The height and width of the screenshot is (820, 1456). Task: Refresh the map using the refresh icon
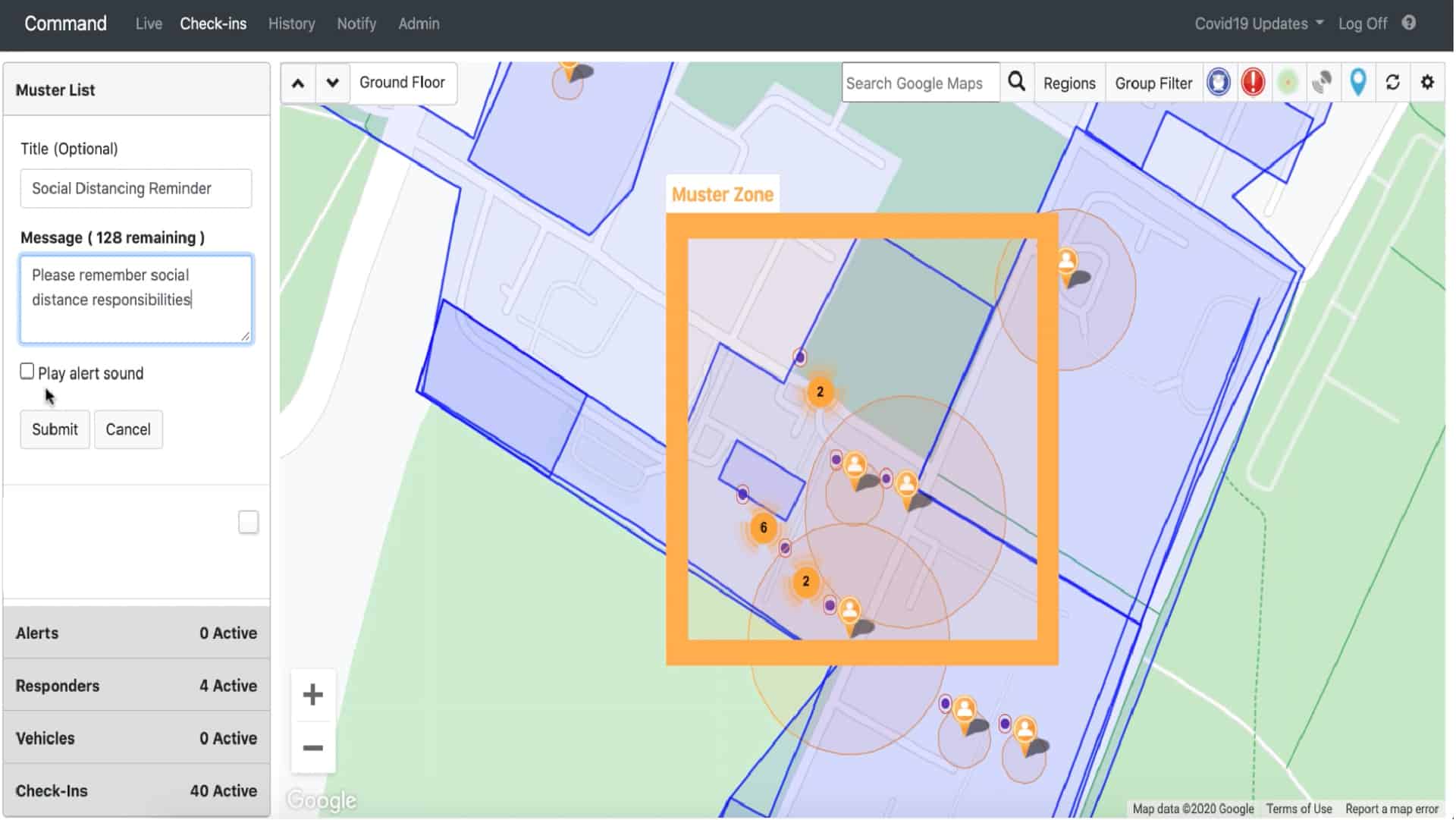(1393, 83)
